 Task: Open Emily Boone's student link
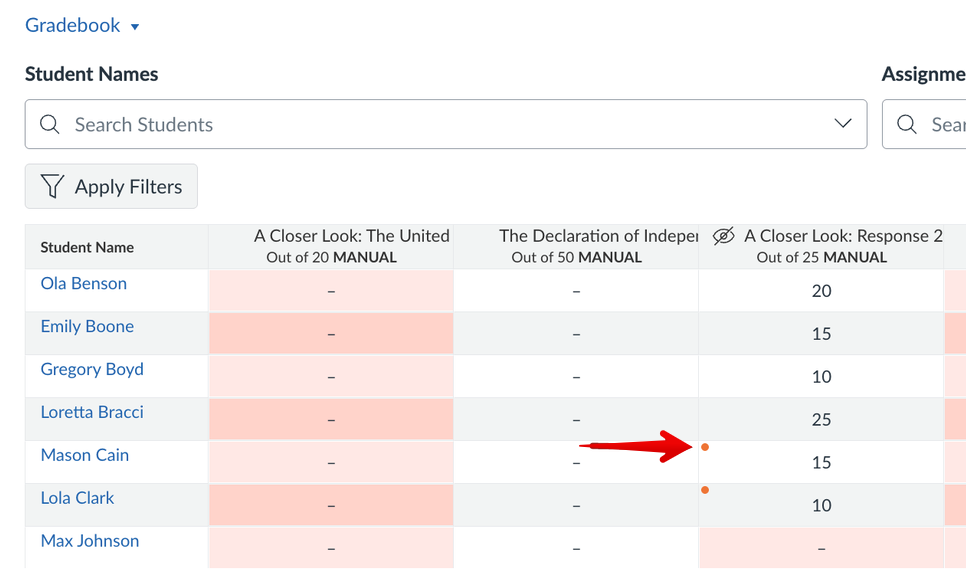coord(87,327)
